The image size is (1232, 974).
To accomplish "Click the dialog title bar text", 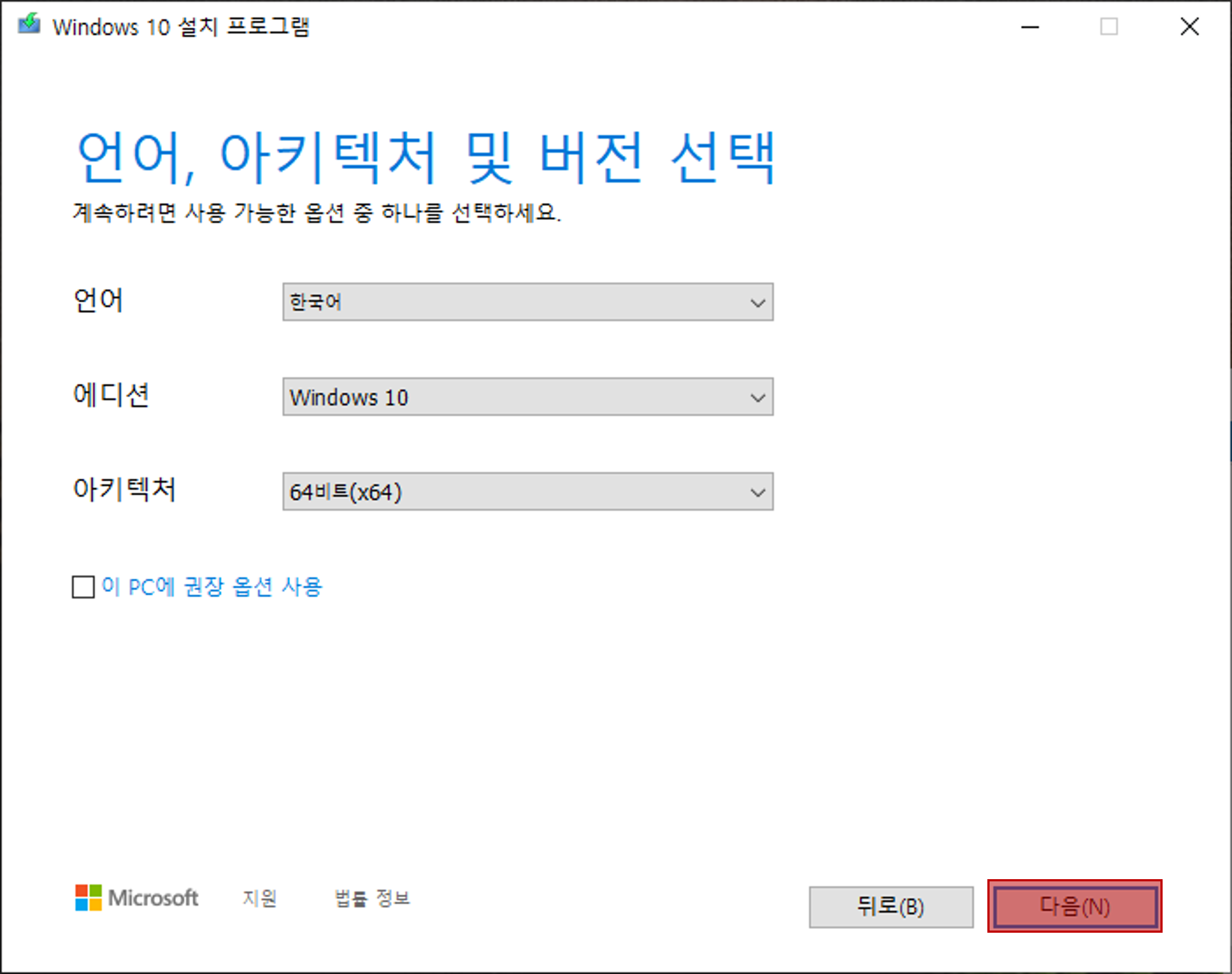I will click(x=183, y=26).
